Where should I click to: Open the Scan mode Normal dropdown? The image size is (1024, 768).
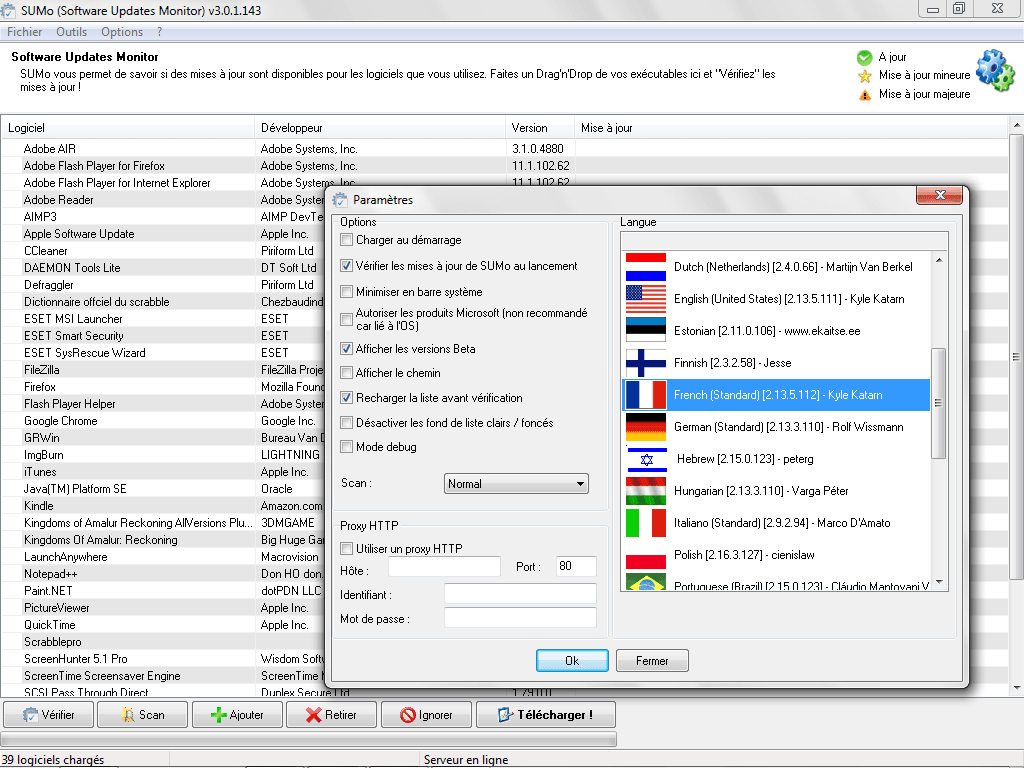click(516, 484)
